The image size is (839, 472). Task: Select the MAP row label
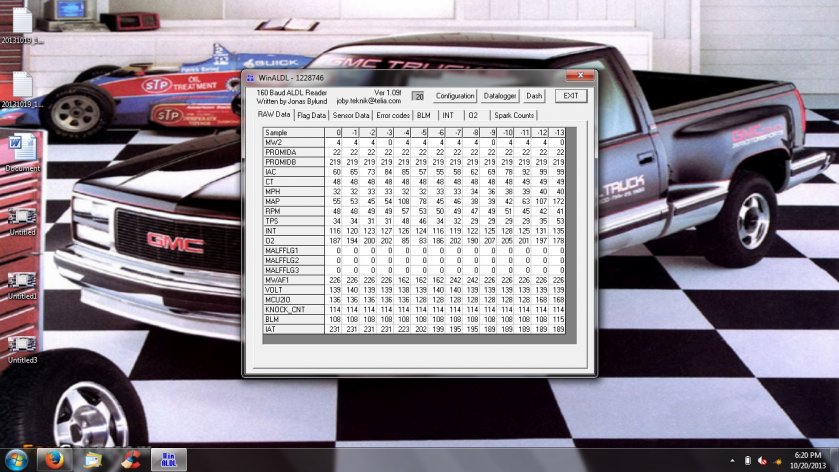pos(293,201)
